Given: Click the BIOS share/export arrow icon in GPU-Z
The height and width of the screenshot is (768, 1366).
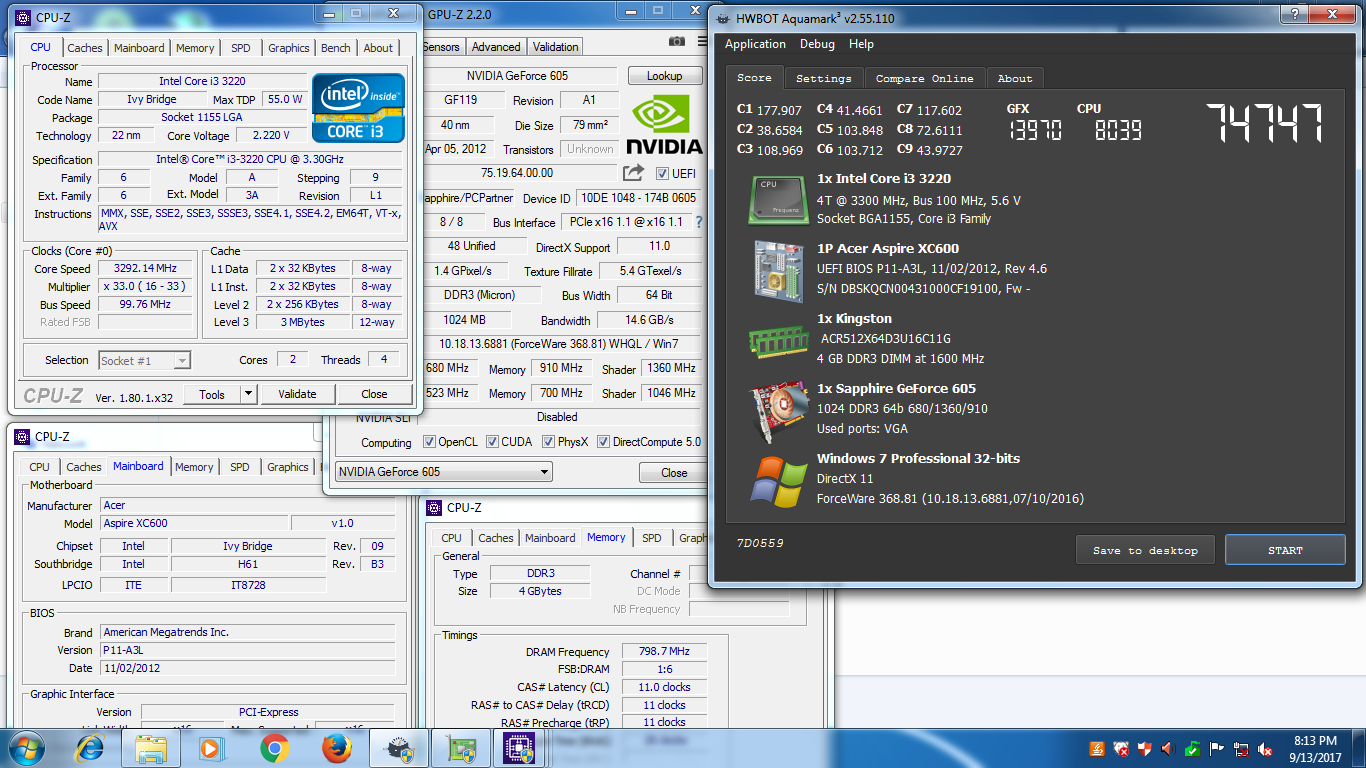Looking at the screenshot, I should tap(633, 173).
